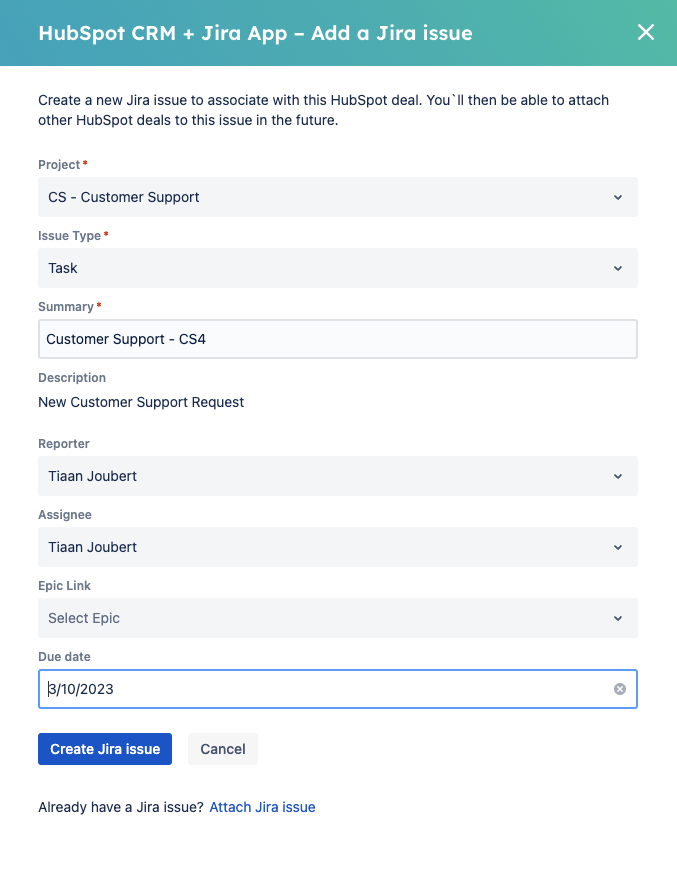Close the Add a Jira issue dialog
Image resolution: width=677 pixels, height=875 pixels.
646,32
